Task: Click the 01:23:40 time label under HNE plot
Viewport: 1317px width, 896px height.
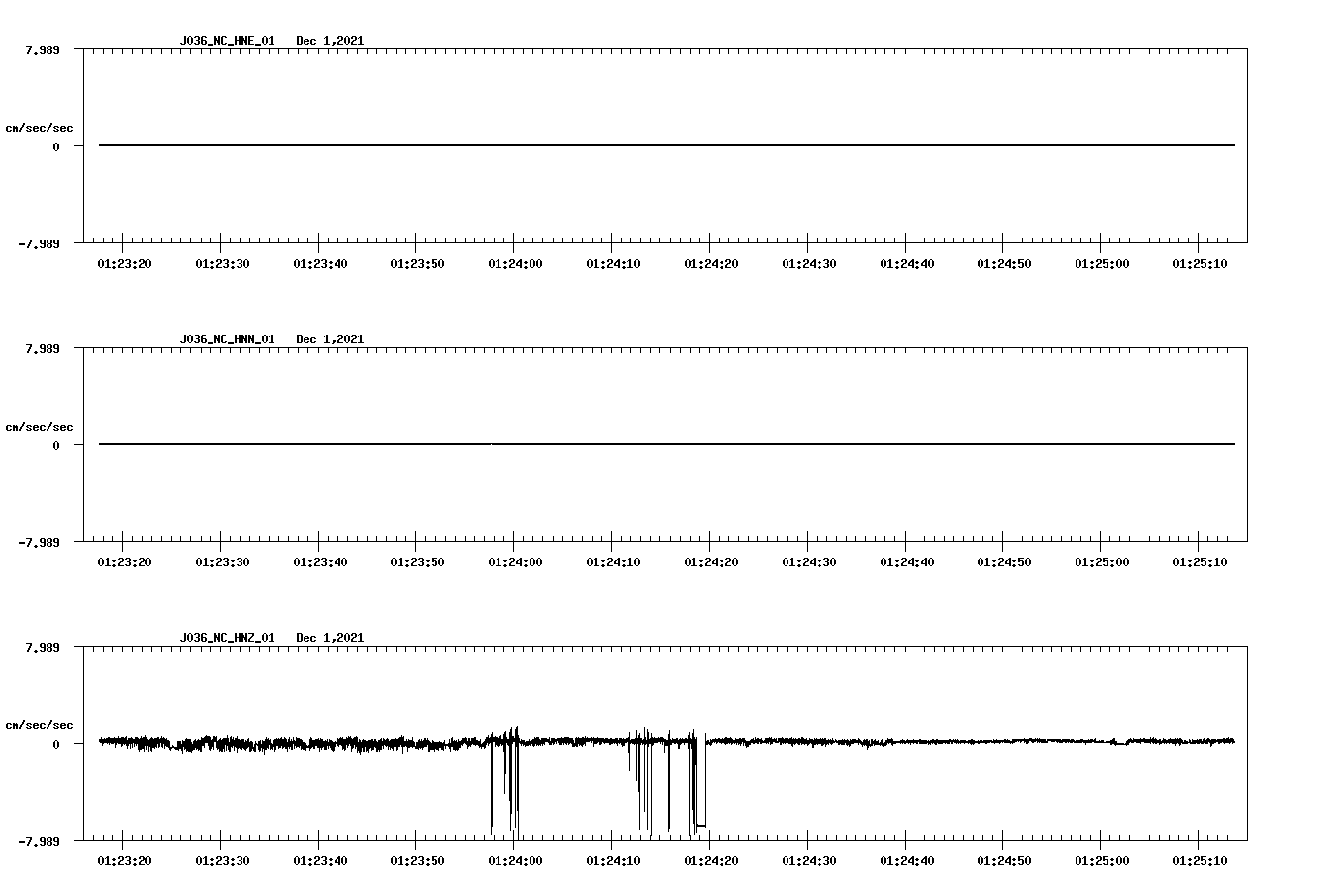Action: point(320,264)
